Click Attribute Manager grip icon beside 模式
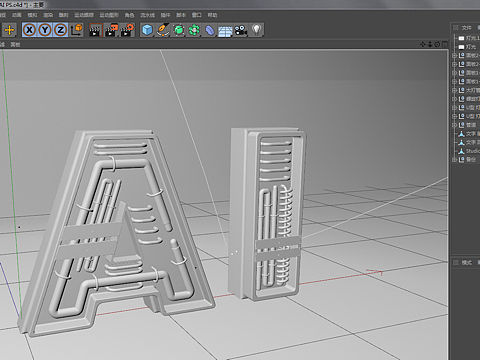480x360 pixels. point(456,263)
